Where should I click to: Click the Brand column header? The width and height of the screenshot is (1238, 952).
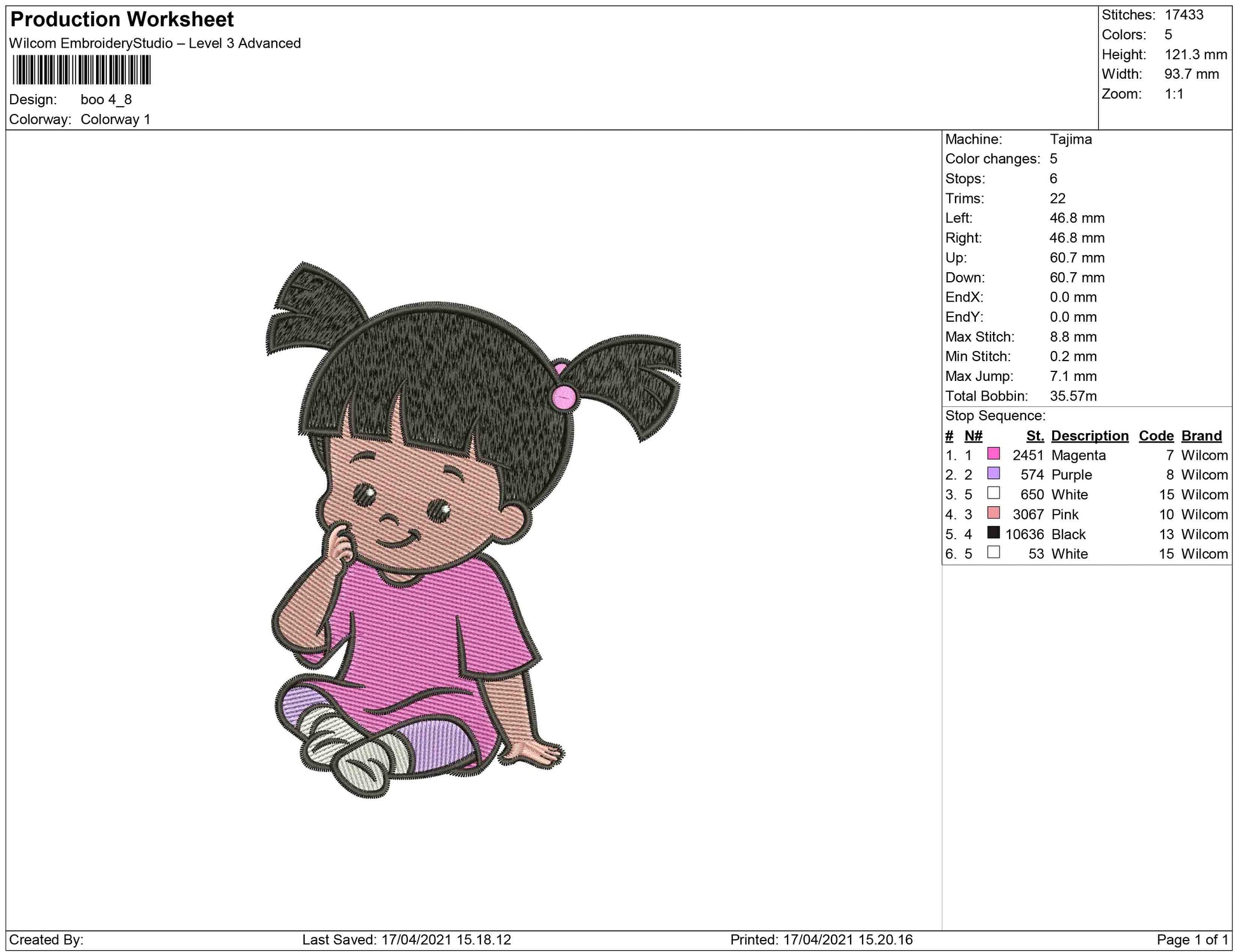click(1201, 436)
